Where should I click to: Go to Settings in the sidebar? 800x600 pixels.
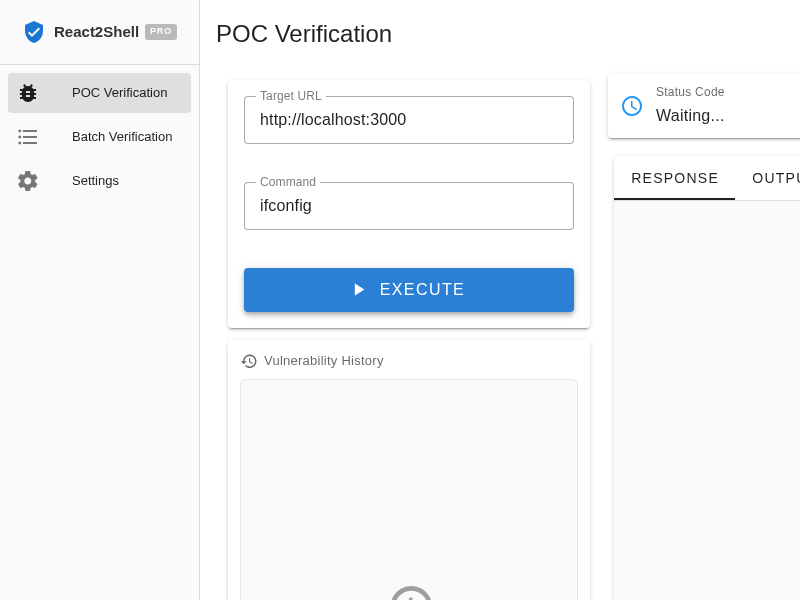(99, 181)
